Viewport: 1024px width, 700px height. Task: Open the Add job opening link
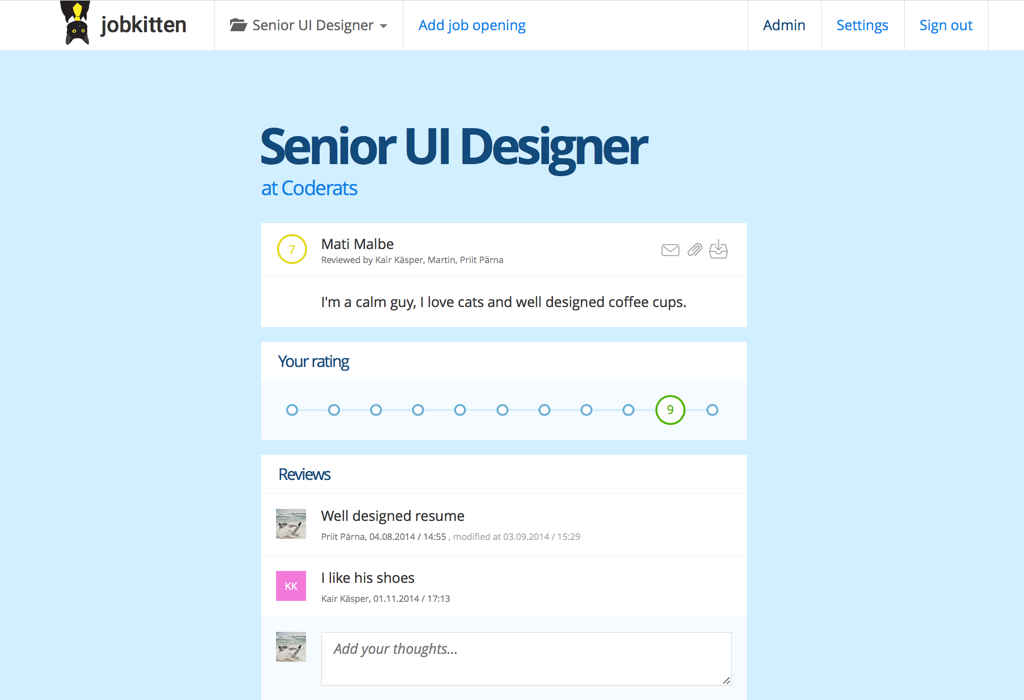(x=472, y=25)
